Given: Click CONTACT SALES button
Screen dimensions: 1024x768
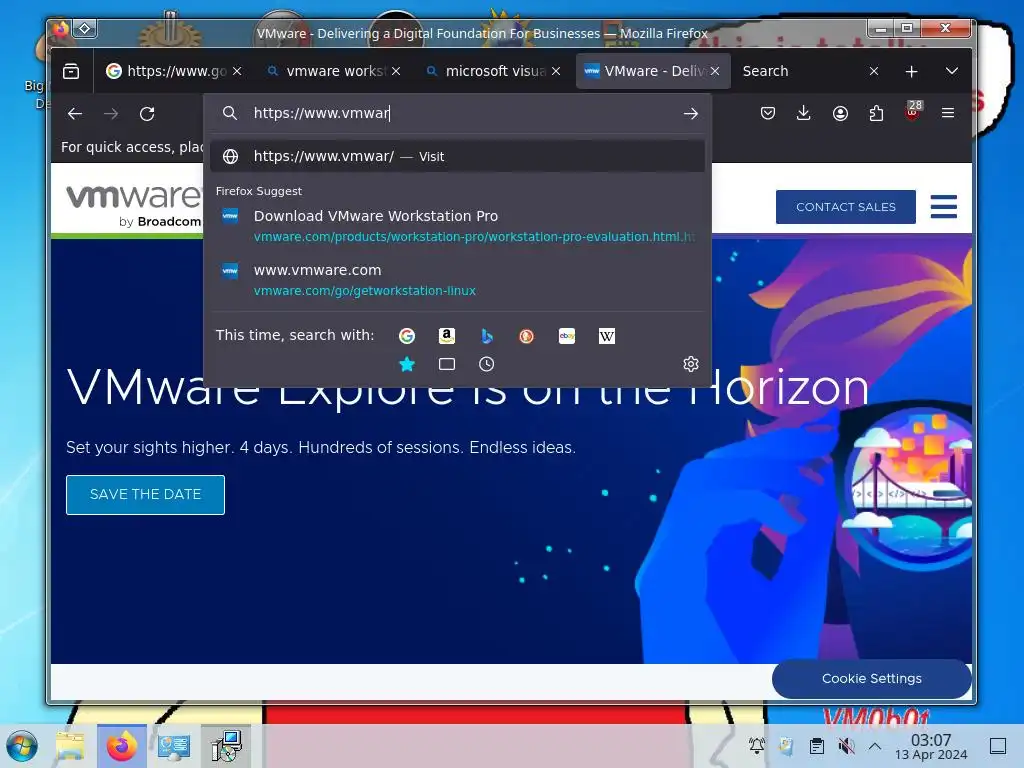Looking at the screenshot, I should pos(846,207).
